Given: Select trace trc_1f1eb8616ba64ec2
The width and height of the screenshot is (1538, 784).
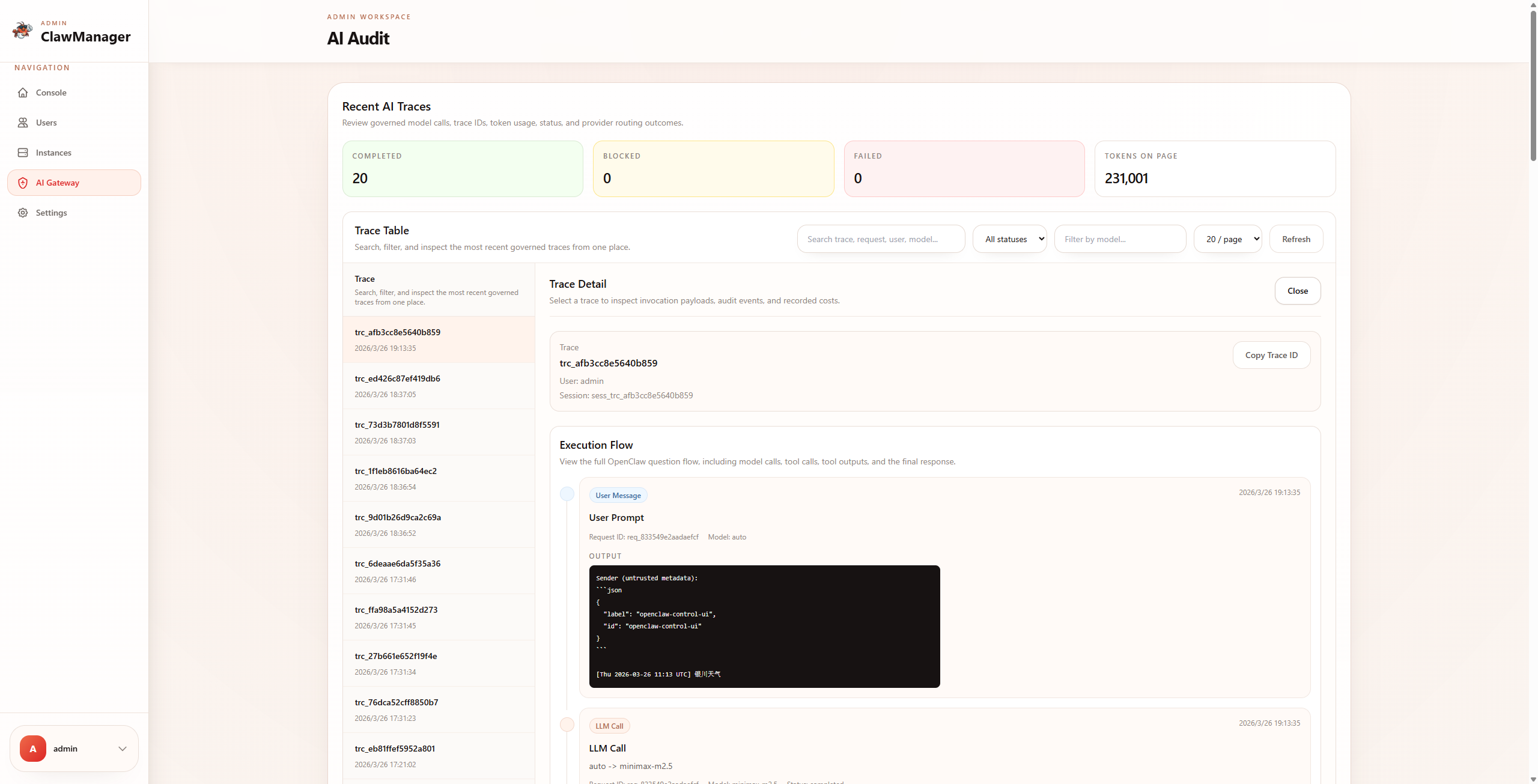Looking at the screenshot, I should [x=439, y=478].
